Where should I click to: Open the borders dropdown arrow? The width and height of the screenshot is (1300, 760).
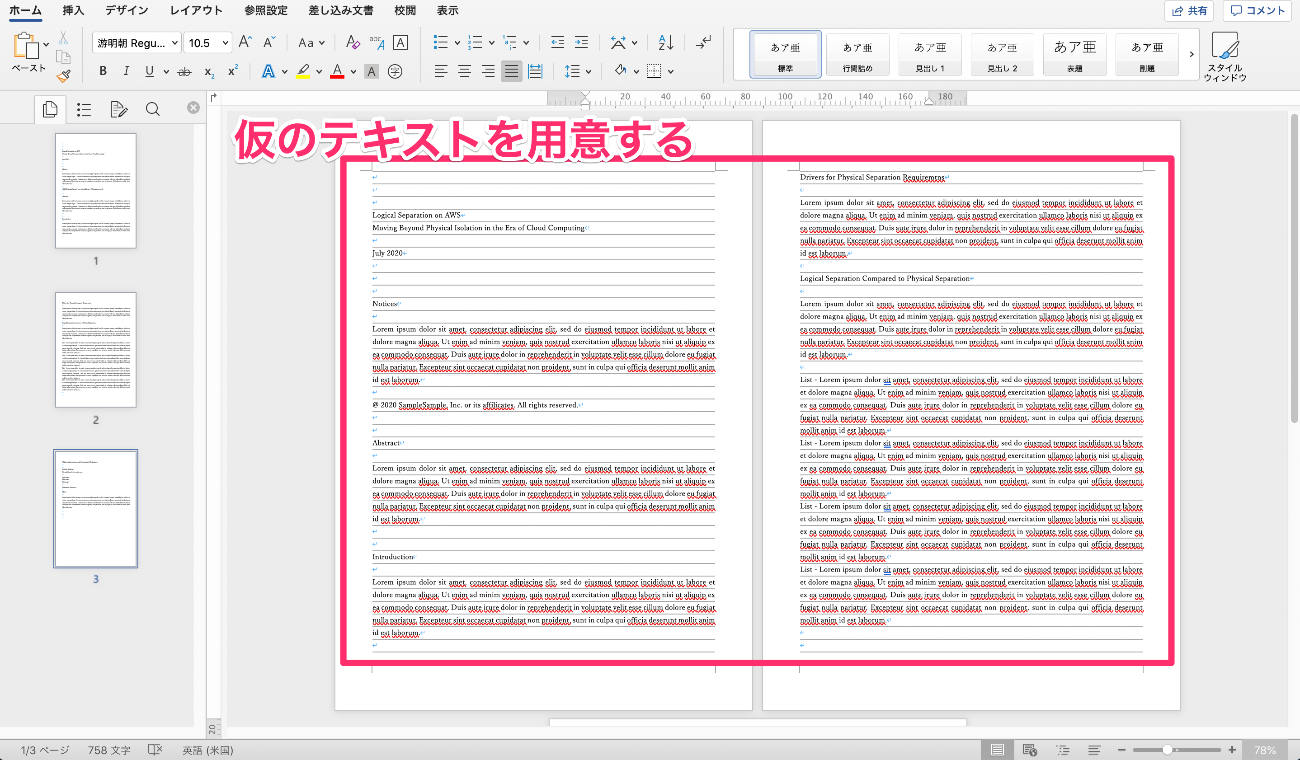pos(671,71)
